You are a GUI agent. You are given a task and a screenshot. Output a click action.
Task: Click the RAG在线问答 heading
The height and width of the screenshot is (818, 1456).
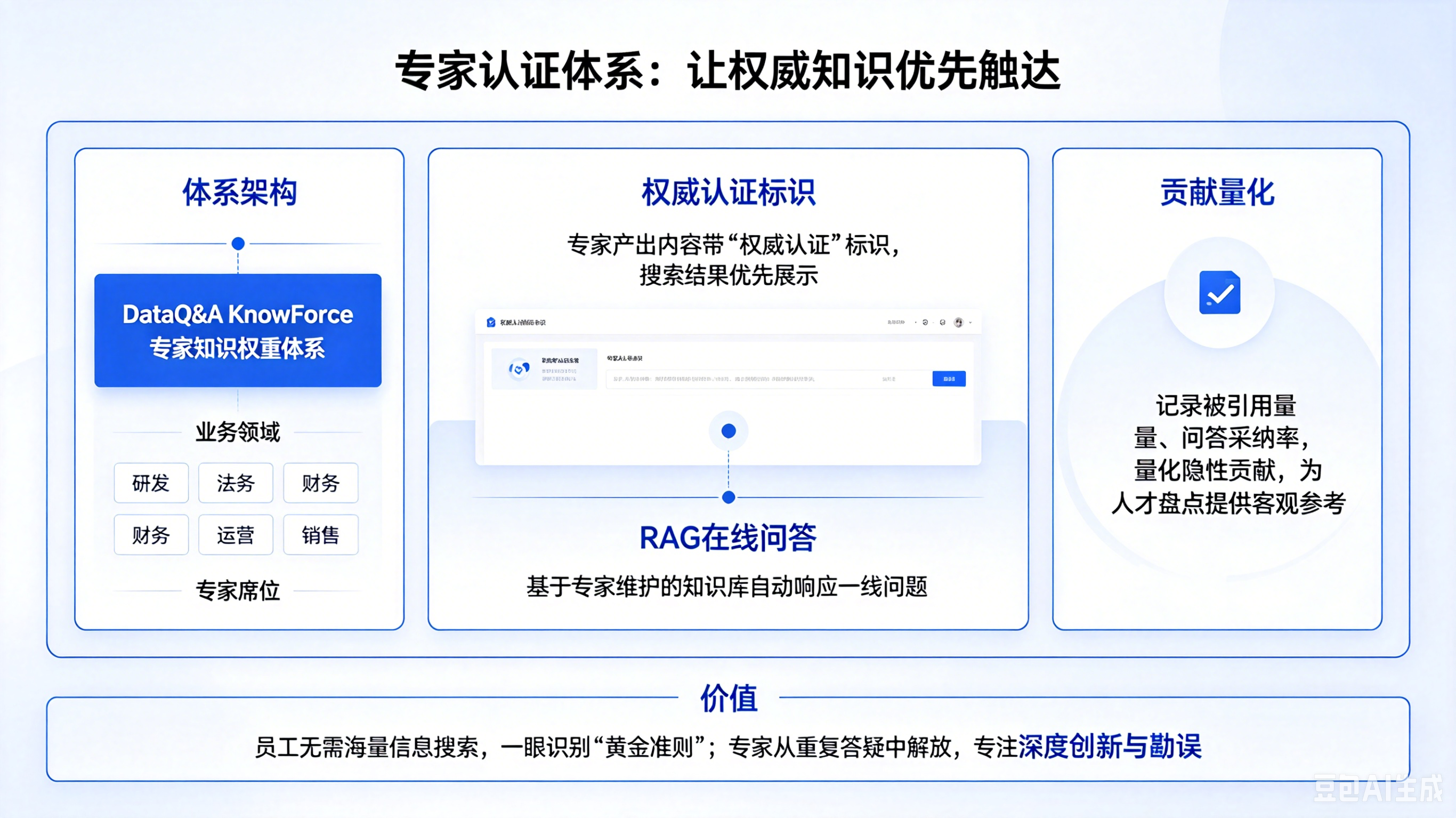click(728, 538)
